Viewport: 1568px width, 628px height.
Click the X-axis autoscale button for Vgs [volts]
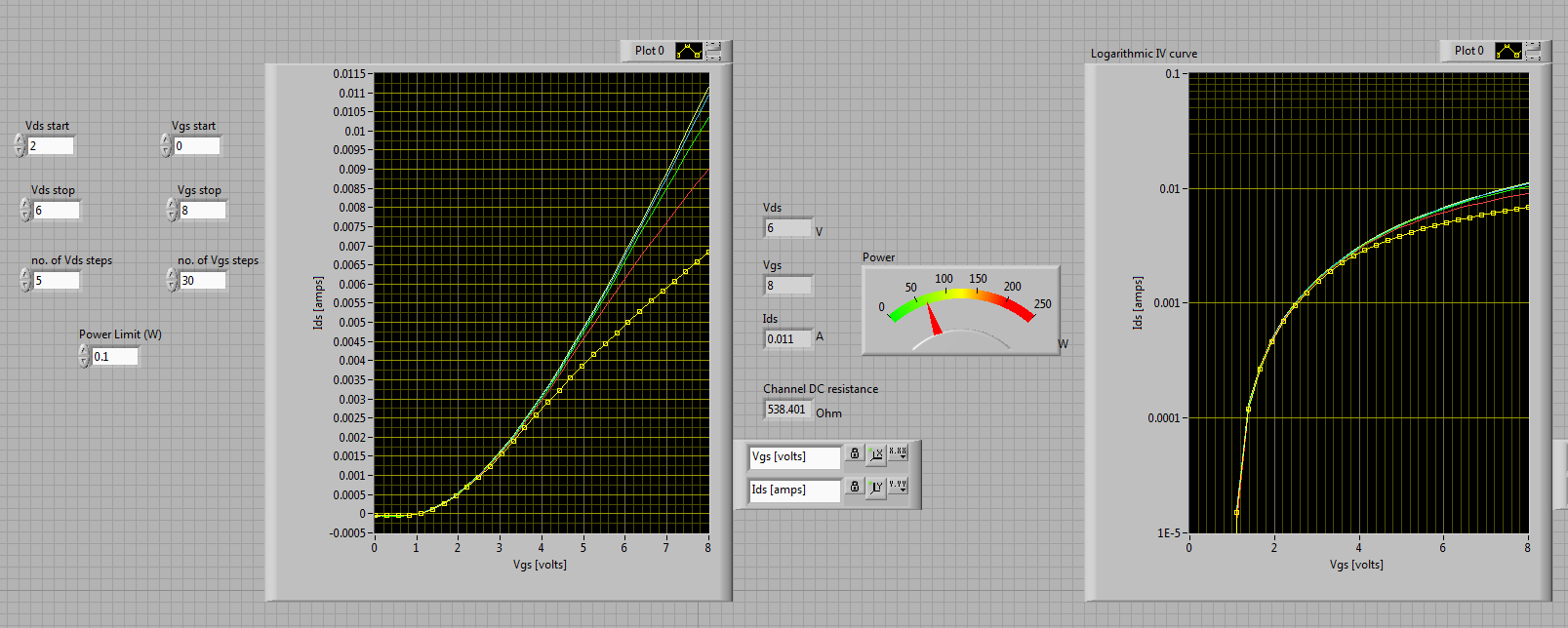(876, 454)
